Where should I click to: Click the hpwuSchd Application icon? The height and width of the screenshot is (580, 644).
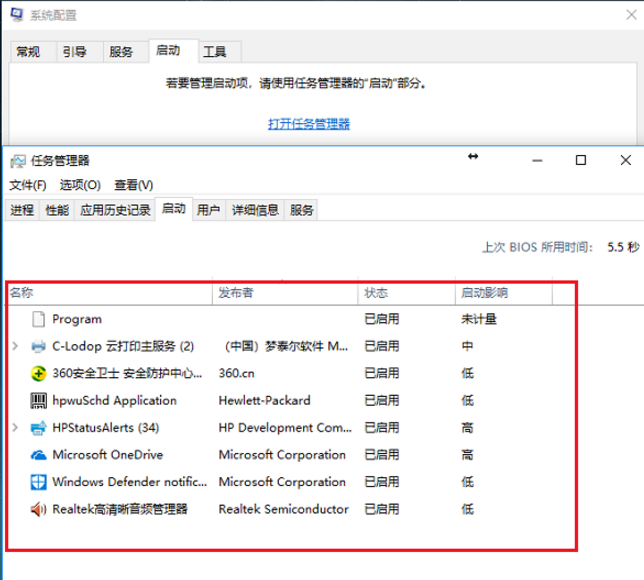click(x=38, y=400)
